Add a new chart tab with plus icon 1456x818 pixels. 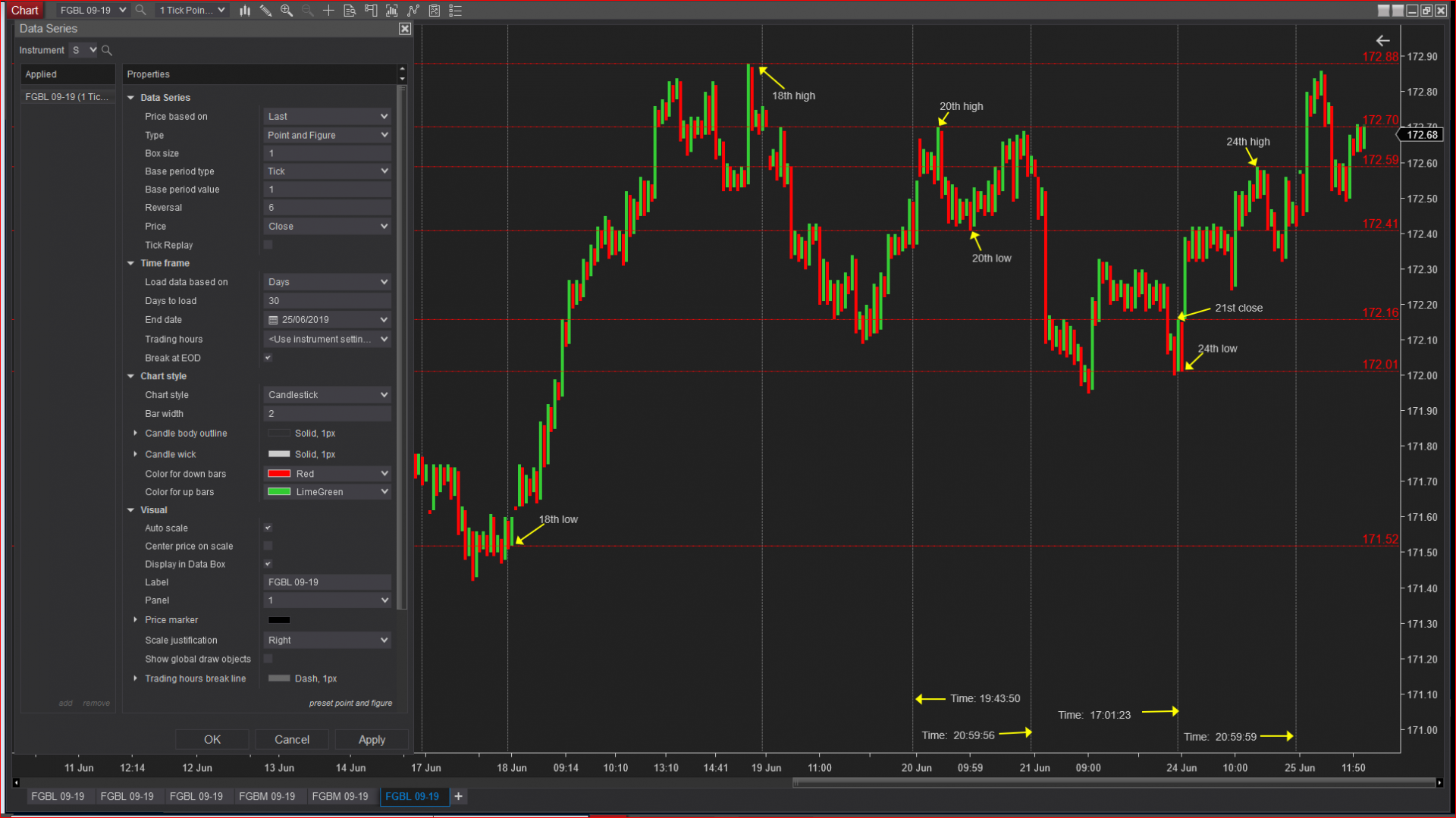[459, 796]
